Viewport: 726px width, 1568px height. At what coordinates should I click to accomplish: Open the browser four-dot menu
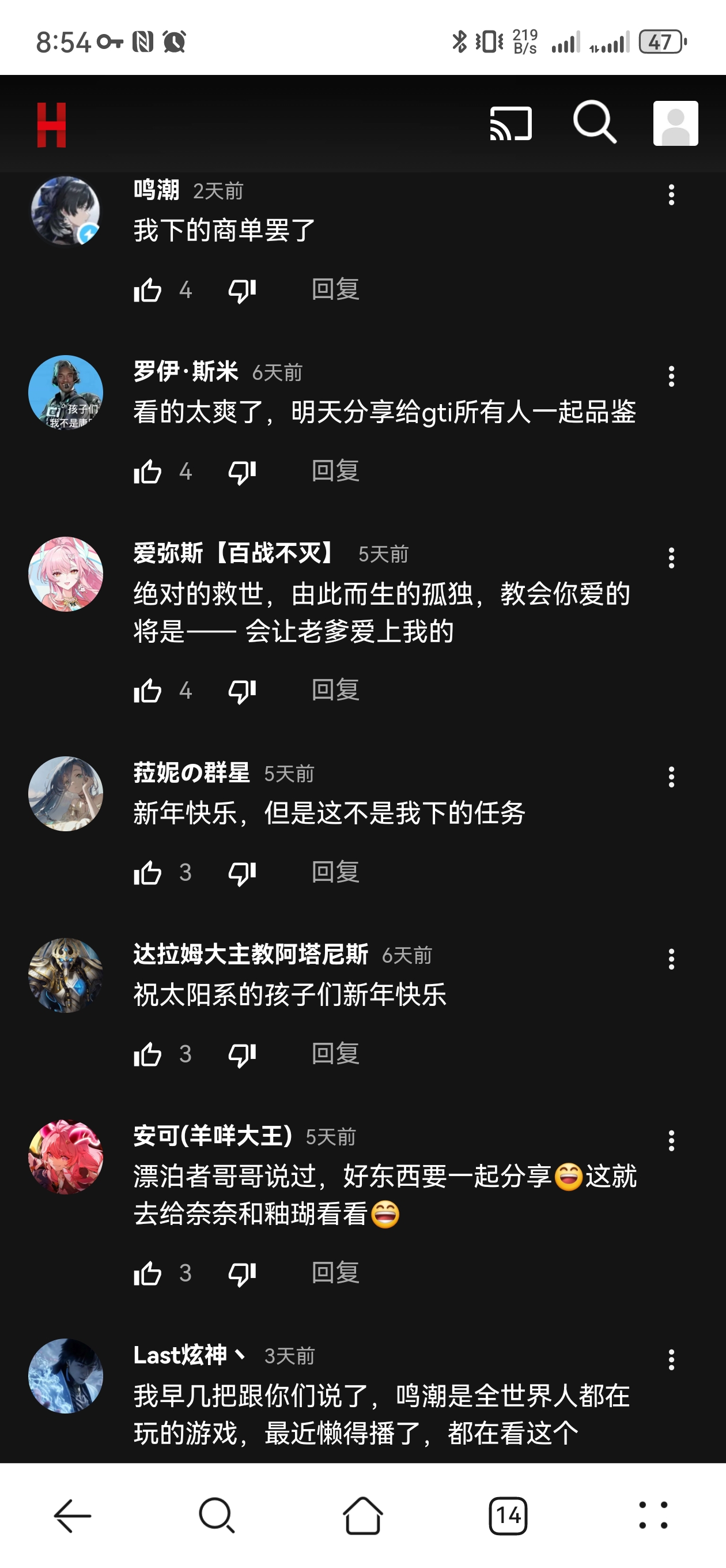653,1515
